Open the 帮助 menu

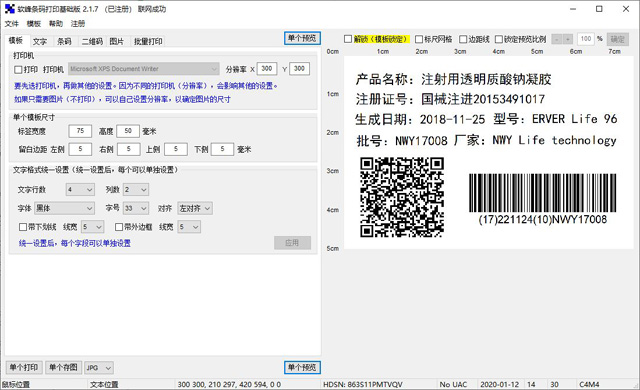tap(56, 24)
